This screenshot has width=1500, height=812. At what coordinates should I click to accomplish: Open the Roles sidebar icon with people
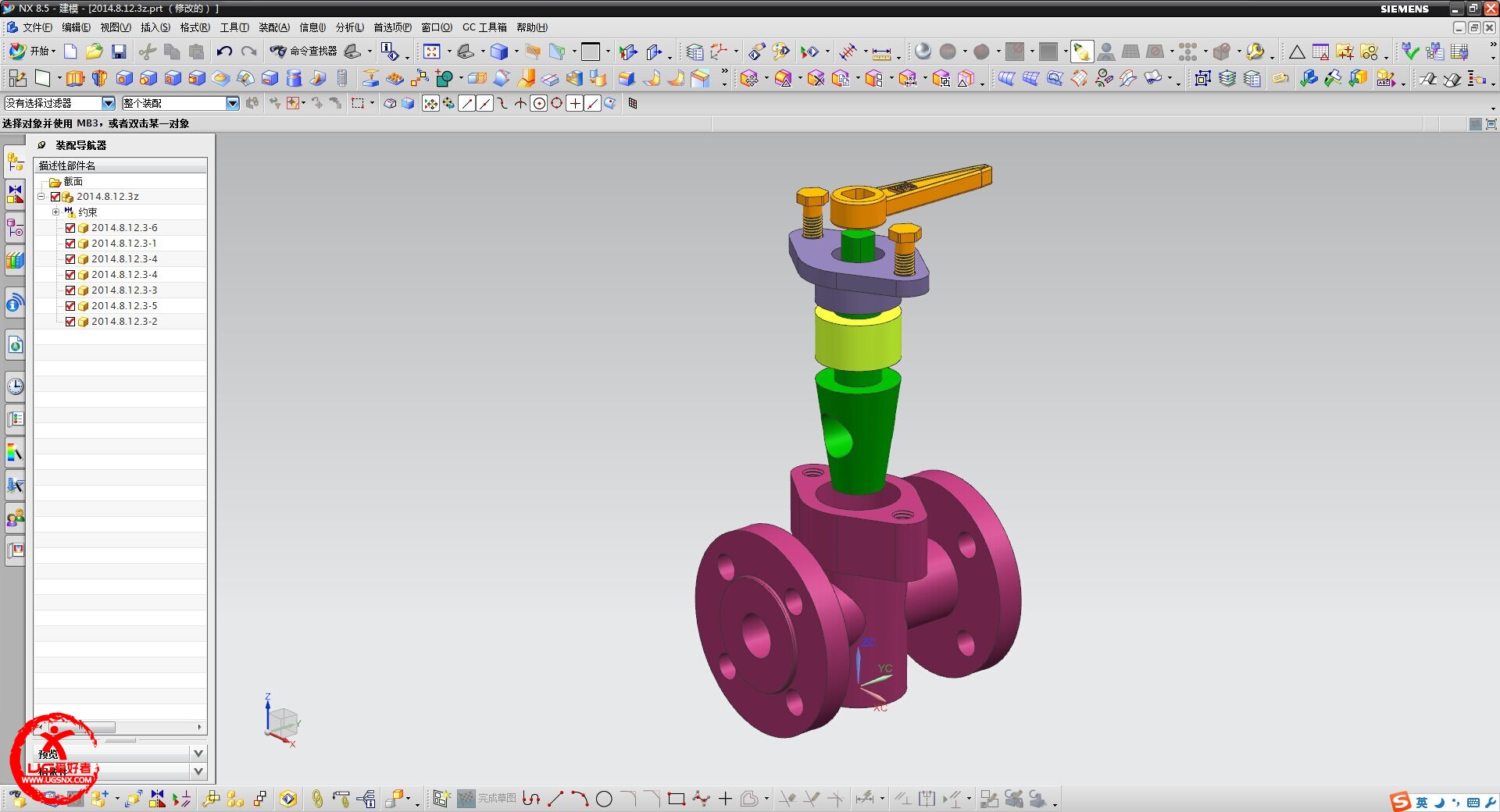coord(15,518)
